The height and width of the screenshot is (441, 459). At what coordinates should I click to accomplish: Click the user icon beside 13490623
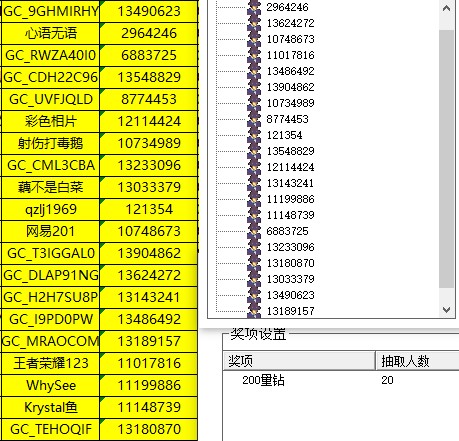[254, 295]
